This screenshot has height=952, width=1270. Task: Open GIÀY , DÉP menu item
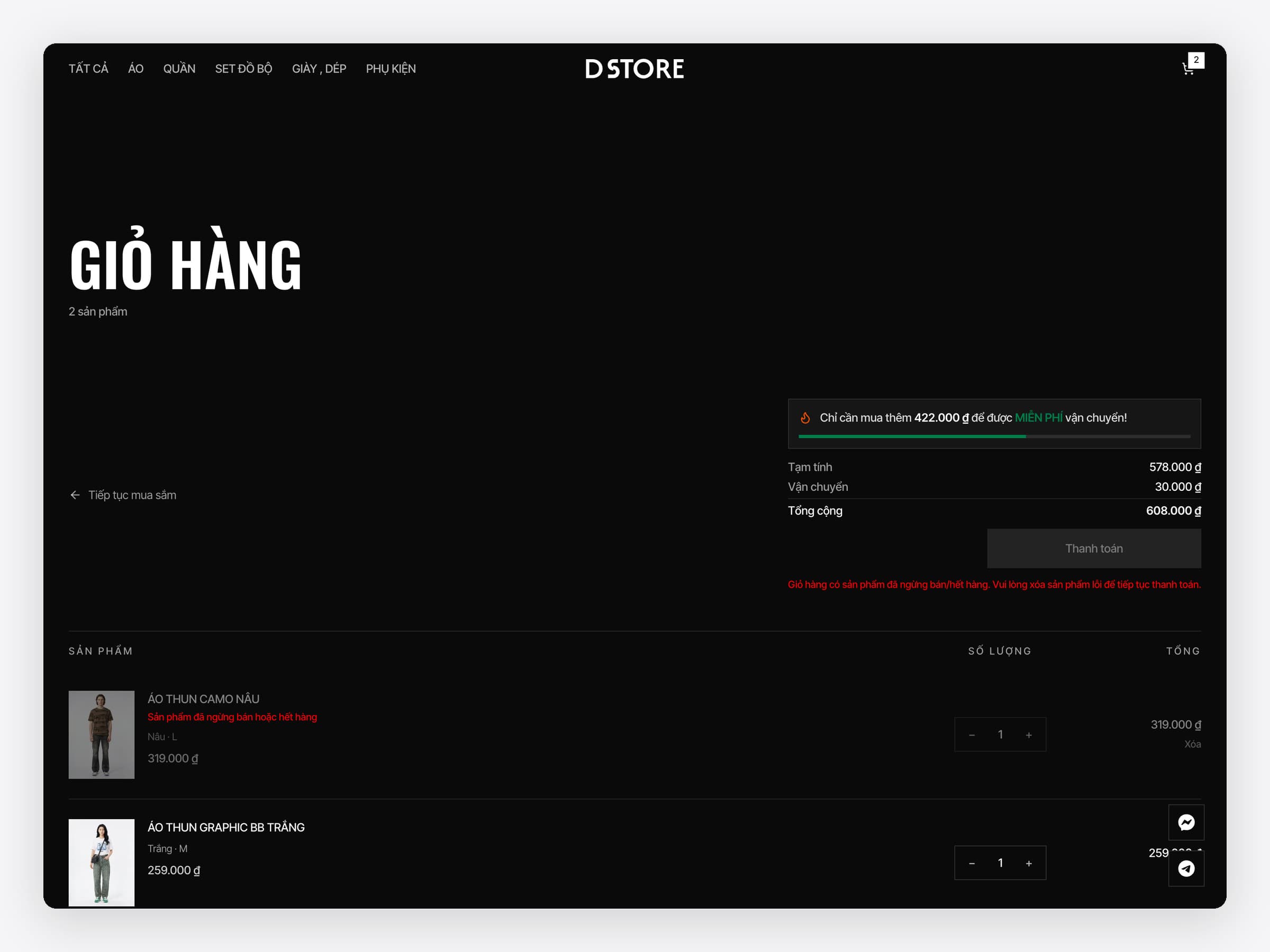pyautogui.click(x=319, y=69)
